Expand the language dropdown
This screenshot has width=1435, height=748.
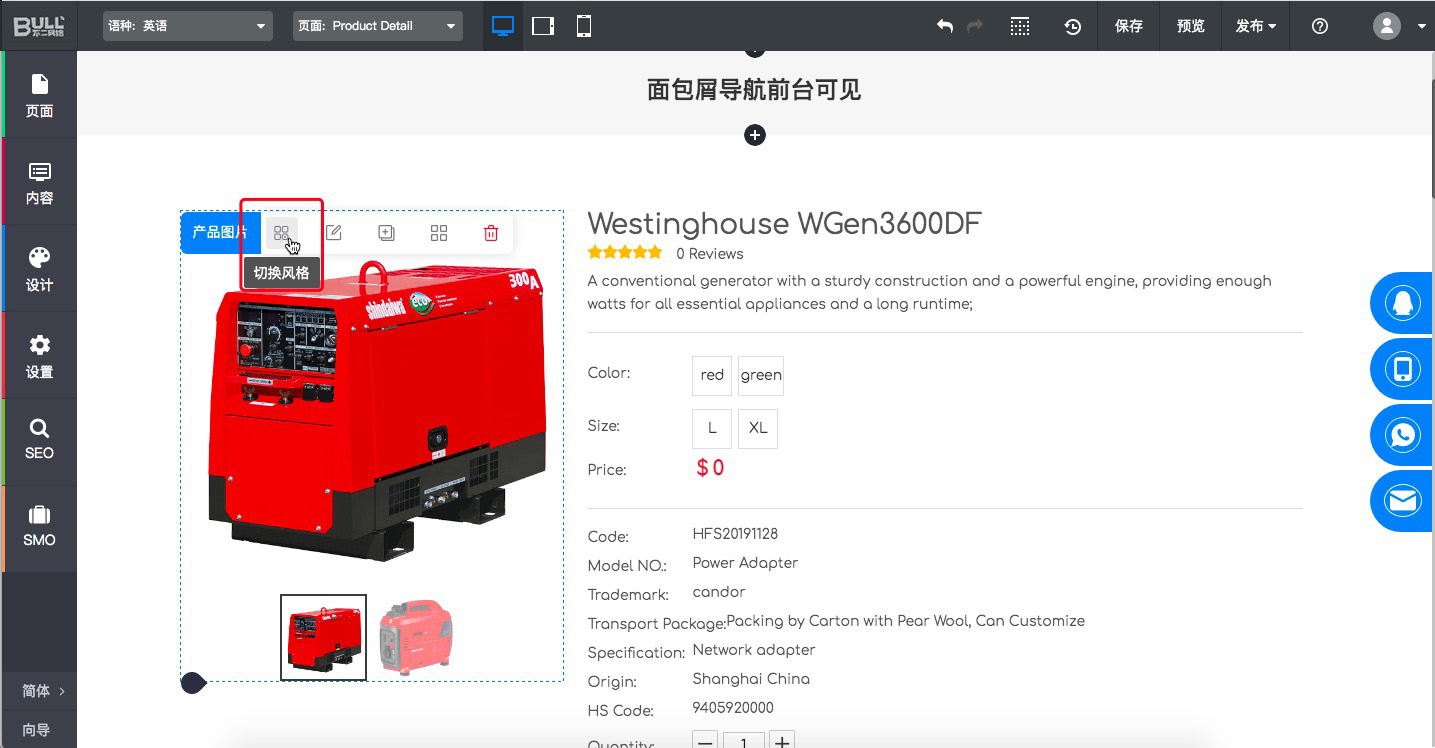tap(187, 26)
